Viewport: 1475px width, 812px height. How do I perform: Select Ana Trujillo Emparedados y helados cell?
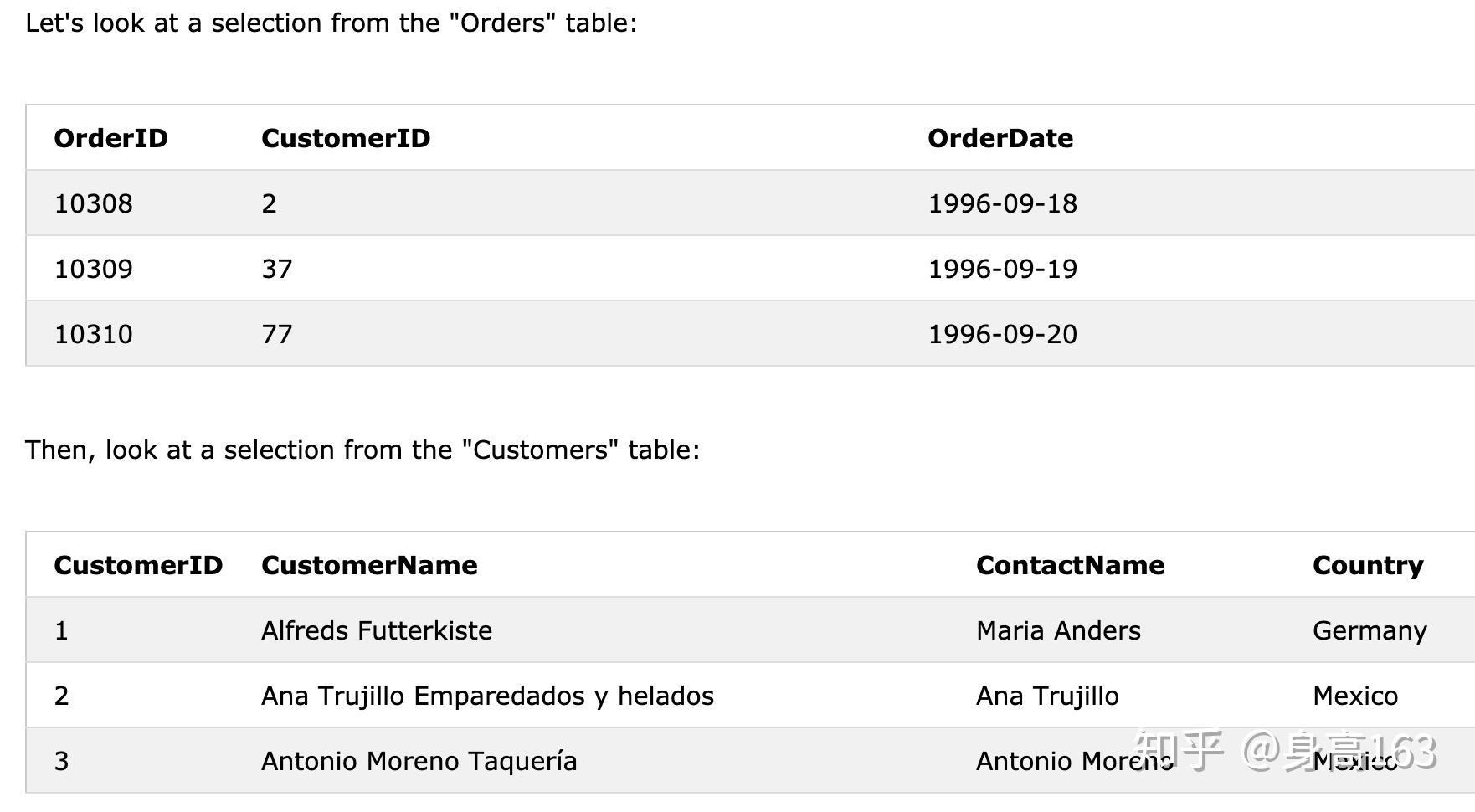(487, 696)
